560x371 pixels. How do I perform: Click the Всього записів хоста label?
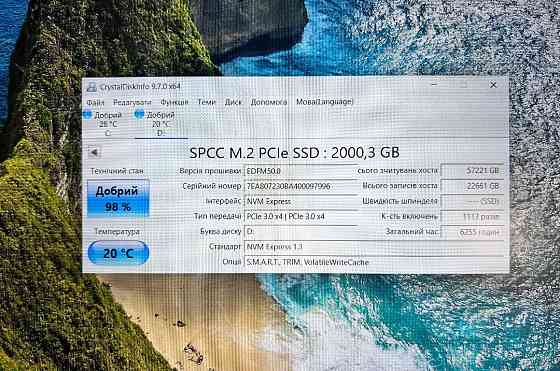pos(400,186)
